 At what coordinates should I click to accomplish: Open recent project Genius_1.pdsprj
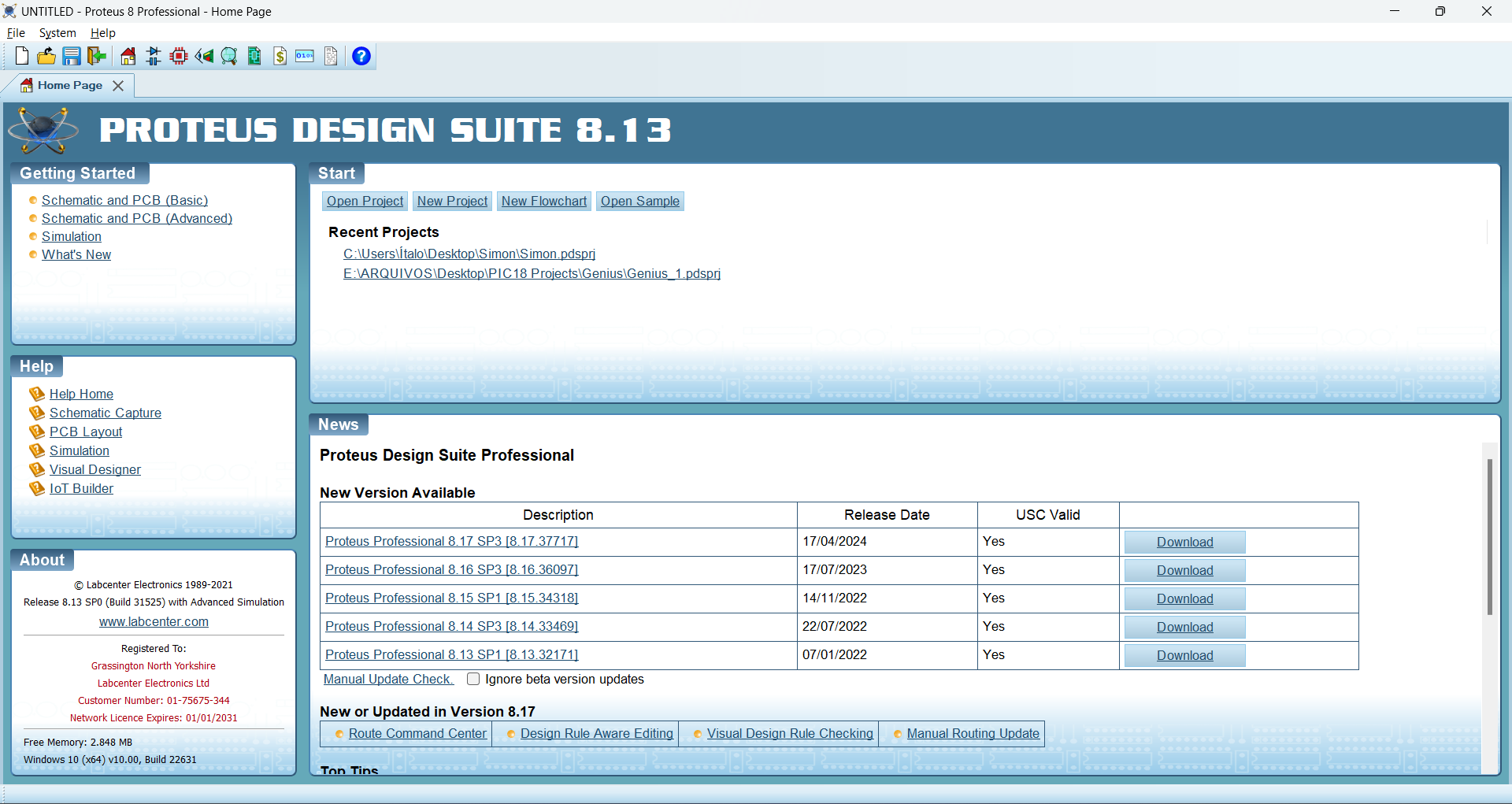(x=532, y=273)
